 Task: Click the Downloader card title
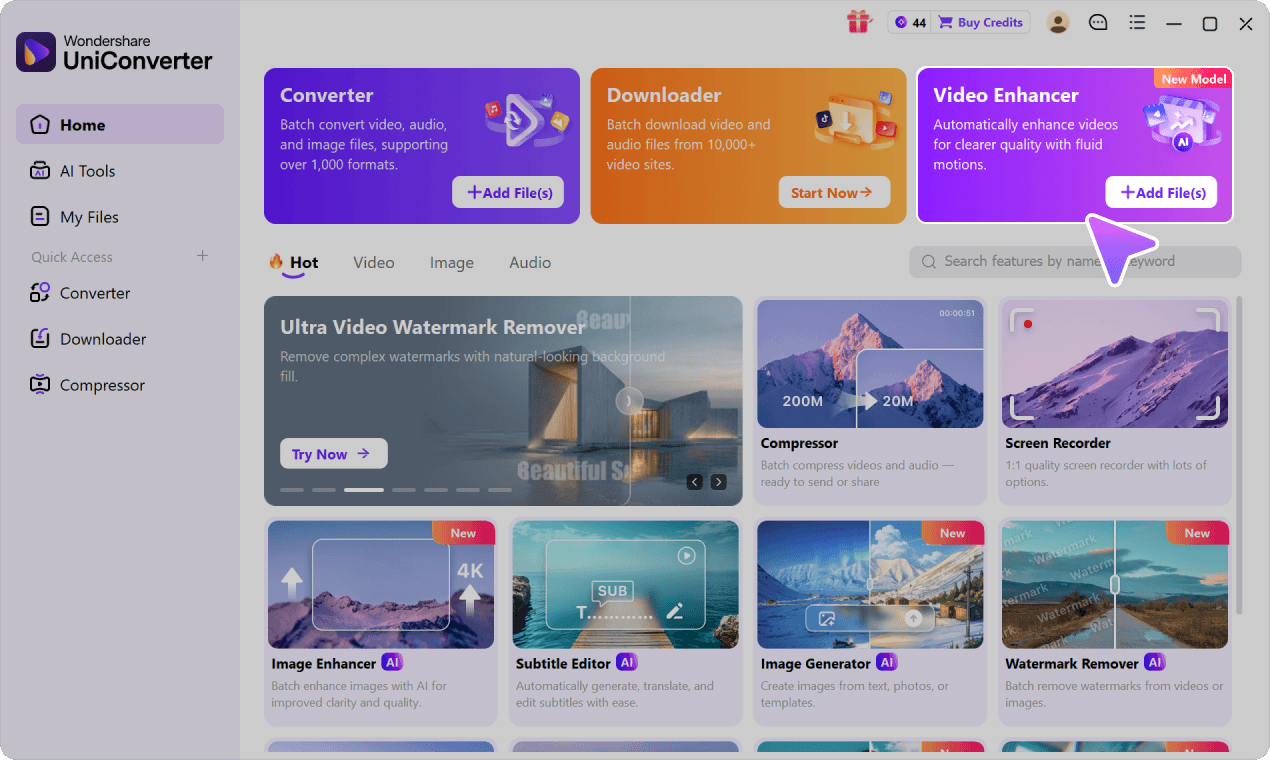pos(664,96)
